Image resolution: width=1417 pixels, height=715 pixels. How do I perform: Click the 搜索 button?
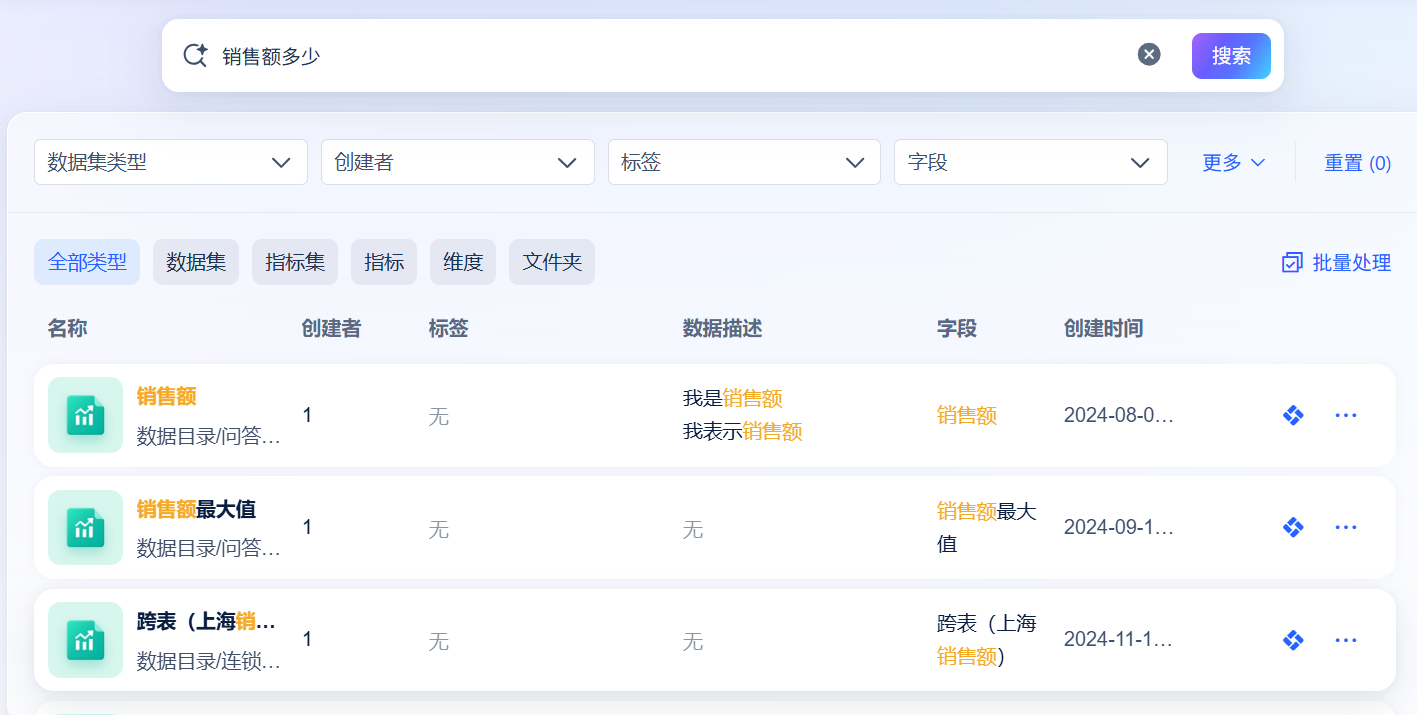point(1231,56)
